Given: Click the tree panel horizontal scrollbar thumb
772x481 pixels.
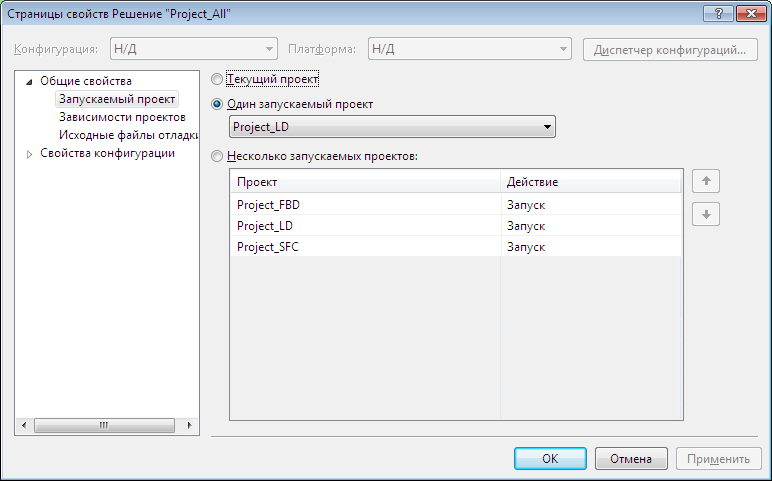Looking at the screenshot, I should [104, 425].
